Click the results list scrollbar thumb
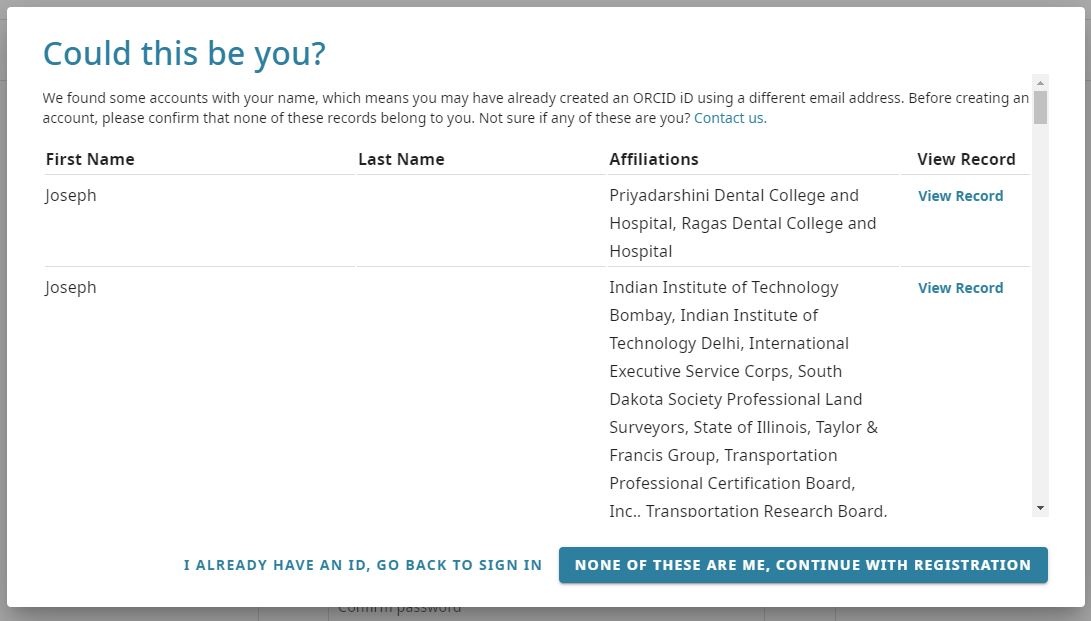Image resolution: width=1091 pixels, height=621 pixels. click(x=1041, y=107)
